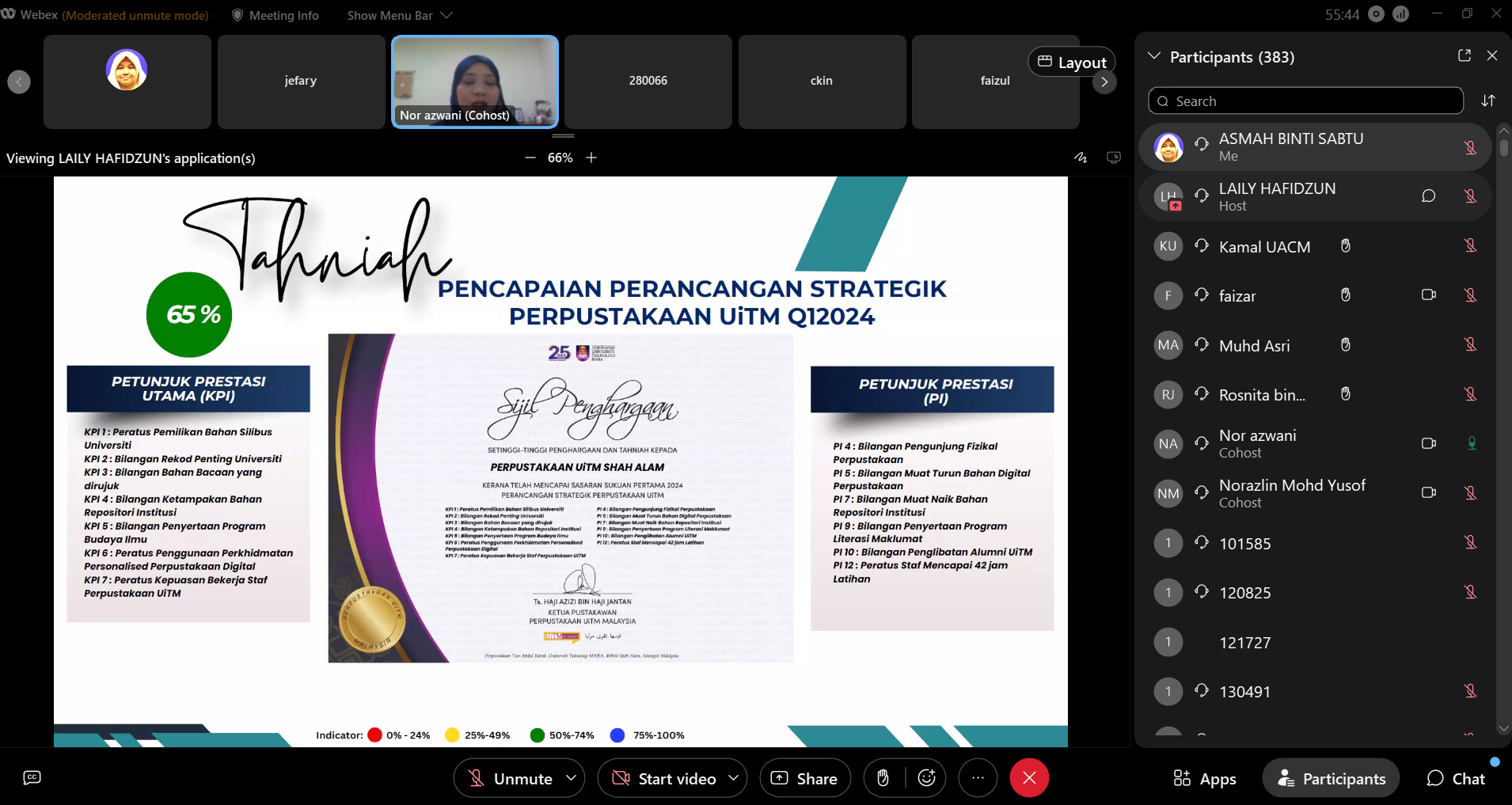This screenshot has width=1512, height=805.
Task: Click raised hand icon for Kamal UACM
Action: (x=1345, y=245)
